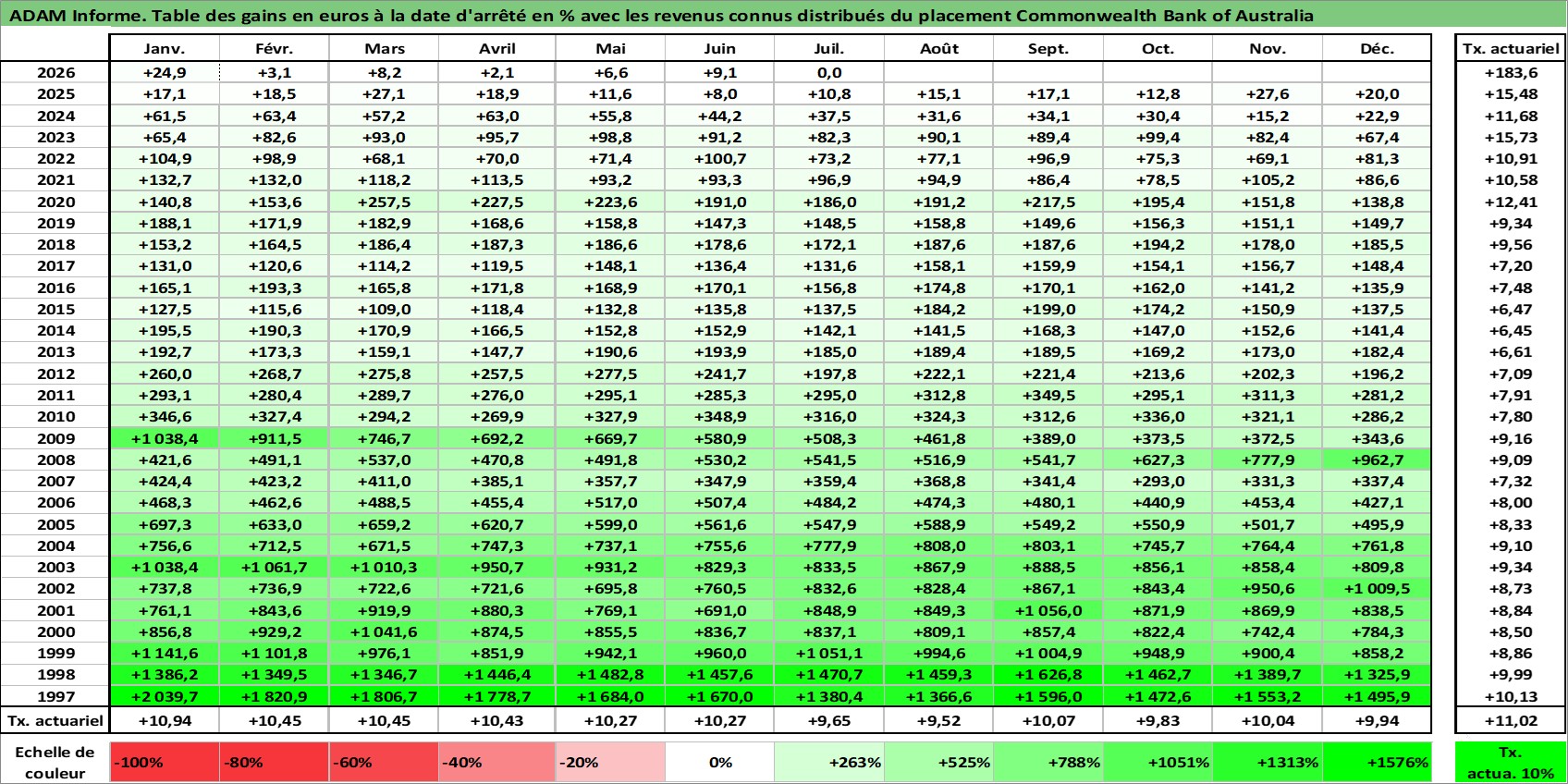Select the +9,52 August actuarial rate cell
Screen dimensions: 1568x784
(938, 720)
